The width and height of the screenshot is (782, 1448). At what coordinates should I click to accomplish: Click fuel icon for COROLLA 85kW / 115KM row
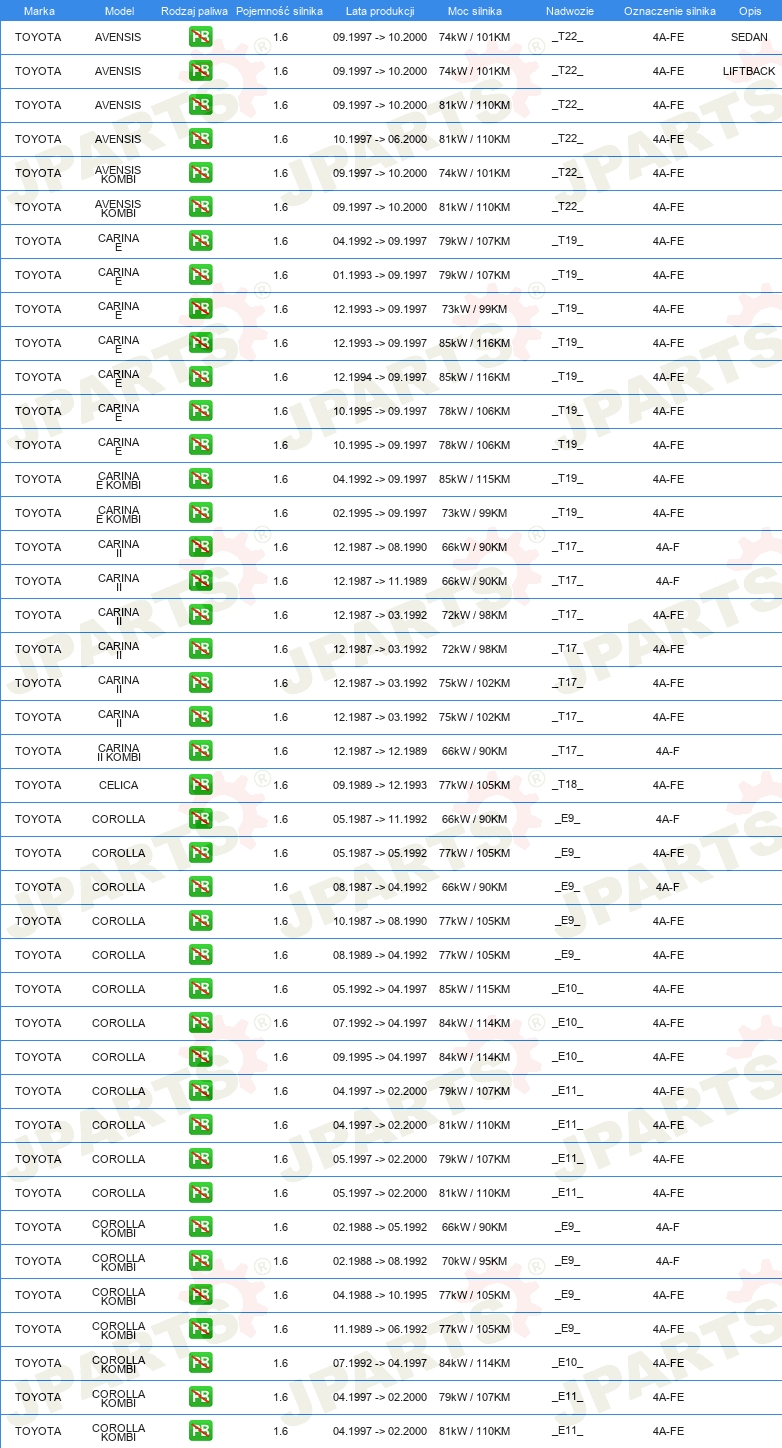coord(200,989)
